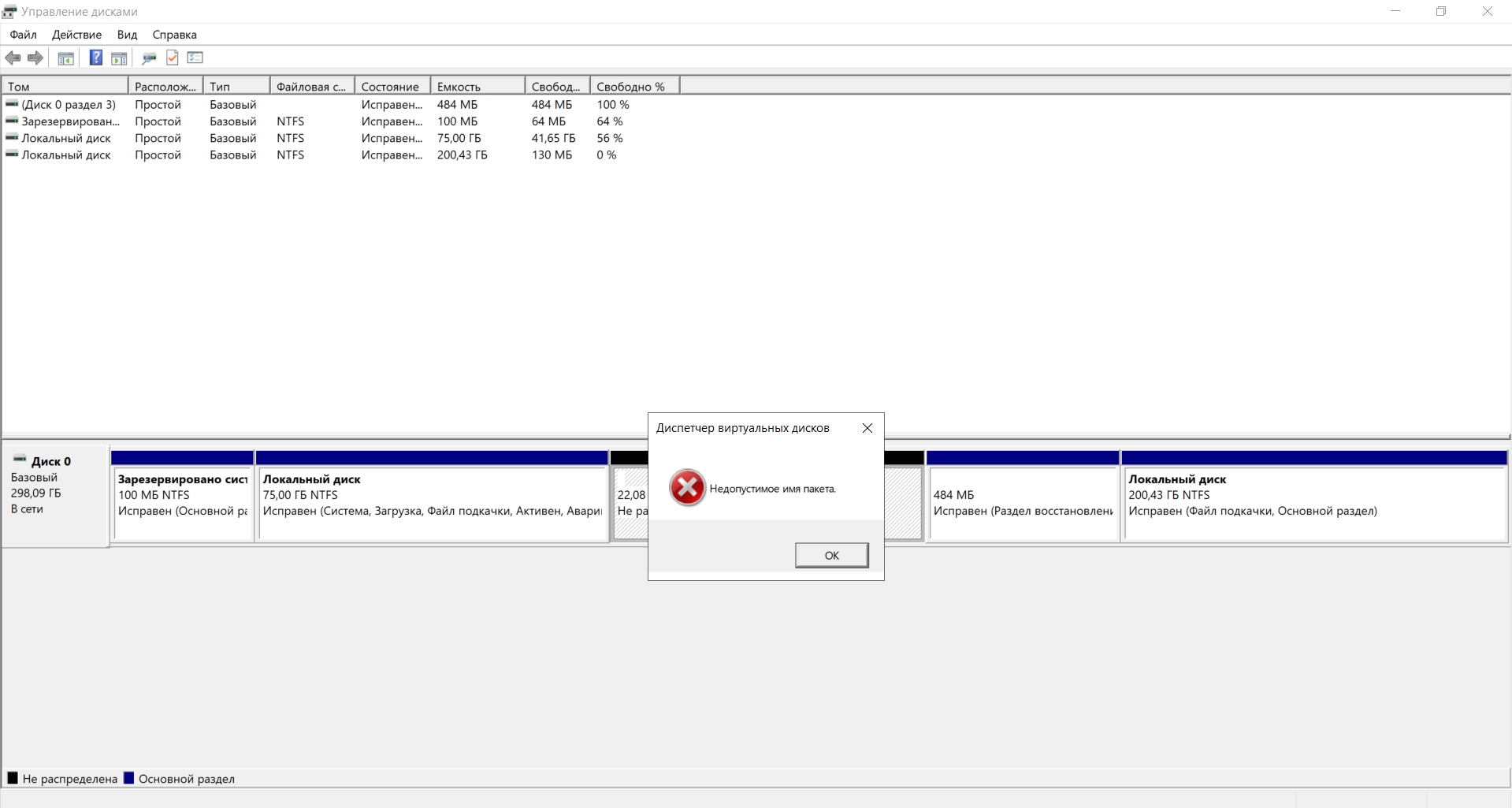The width and height of the screenshot is (1512, 808).
Task: Select the Зарезервировано системой 100 МБ partition block
Action: coord(183,497)
